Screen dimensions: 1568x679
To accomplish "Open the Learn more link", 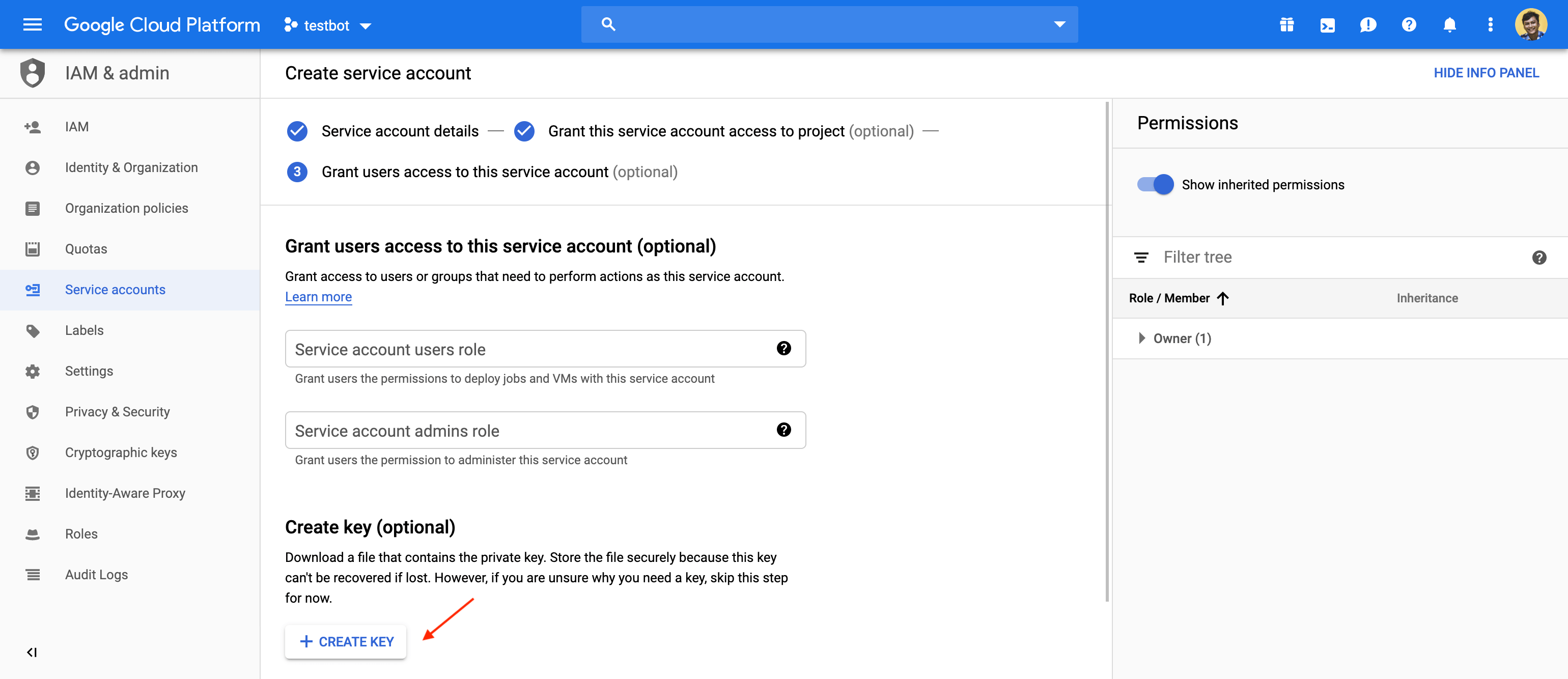I will point(318,297).
